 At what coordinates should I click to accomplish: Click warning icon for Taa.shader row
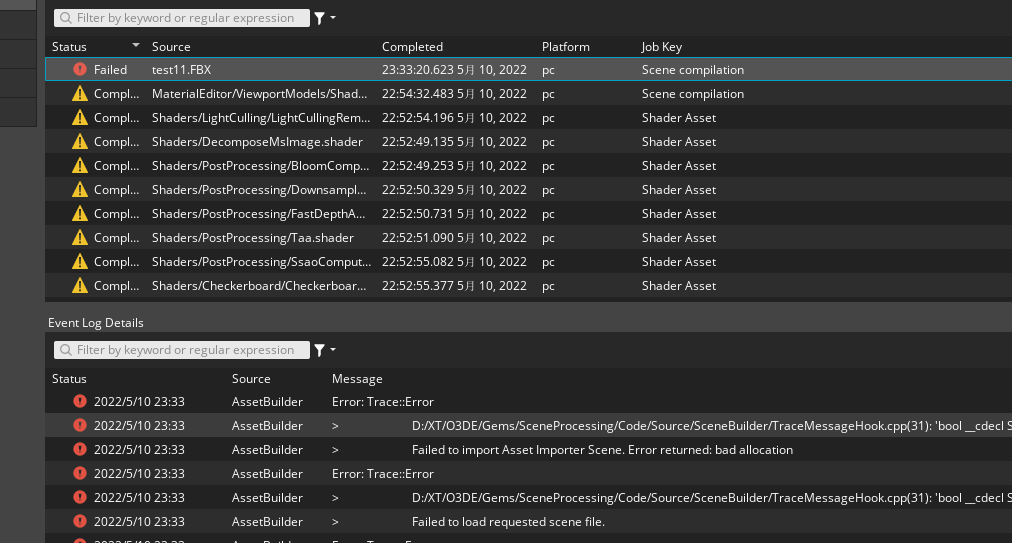(79, 238)
